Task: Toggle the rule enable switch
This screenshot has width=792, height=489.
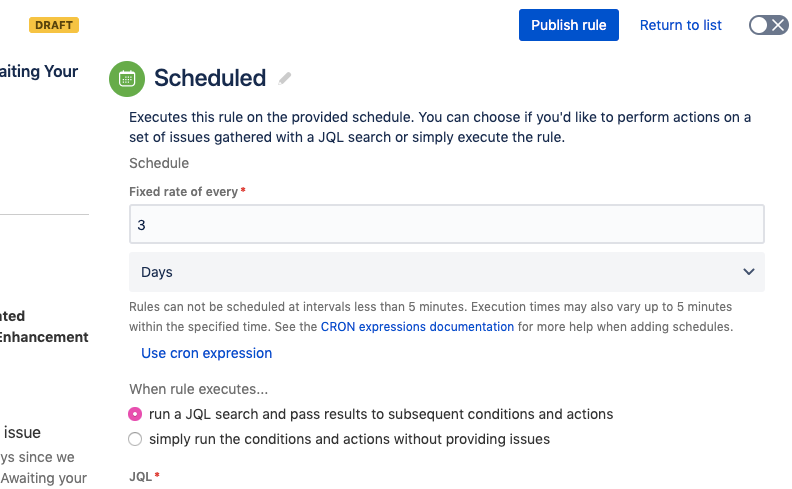Action: click(x=768, y=25)
